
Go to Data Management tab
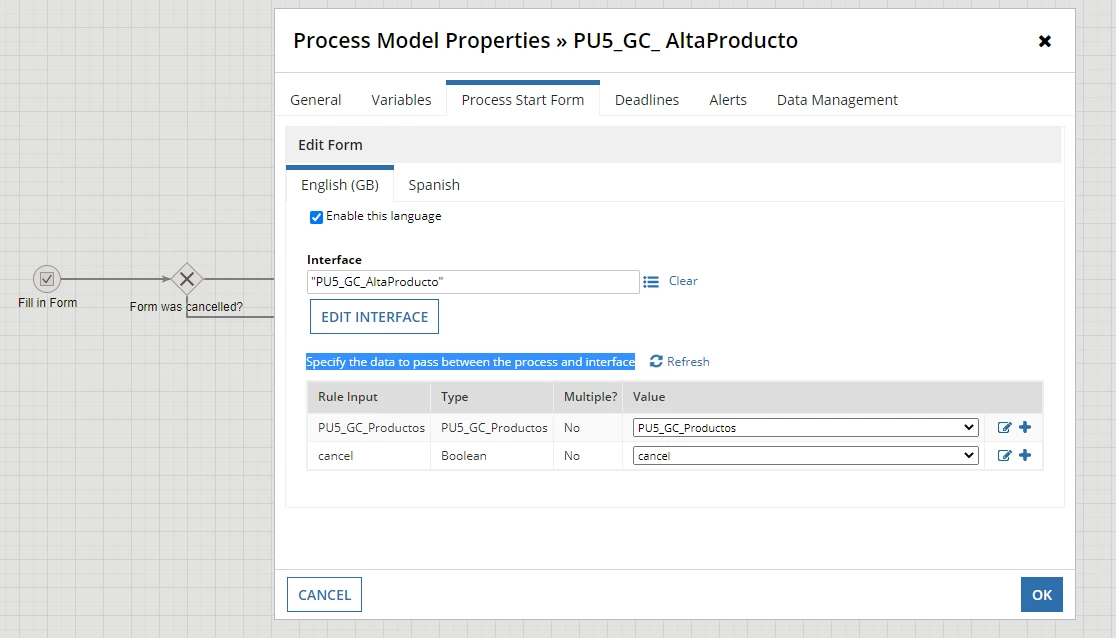837,100
